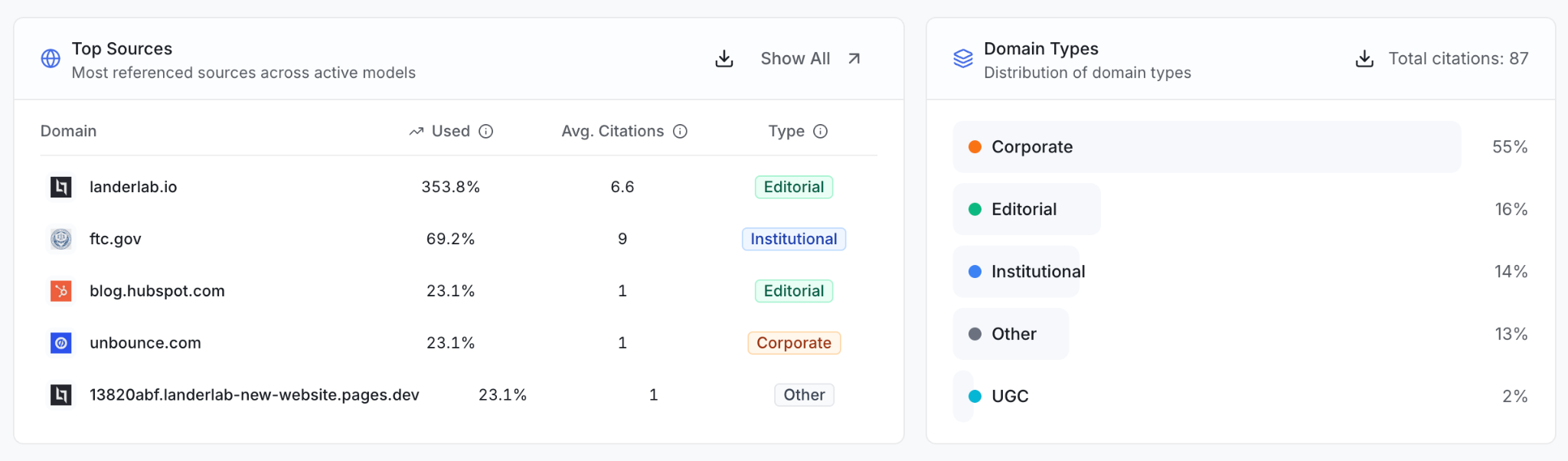Sort by the Used column header
This screenshot has width=1568, height=461.
(x=451, y=132)
